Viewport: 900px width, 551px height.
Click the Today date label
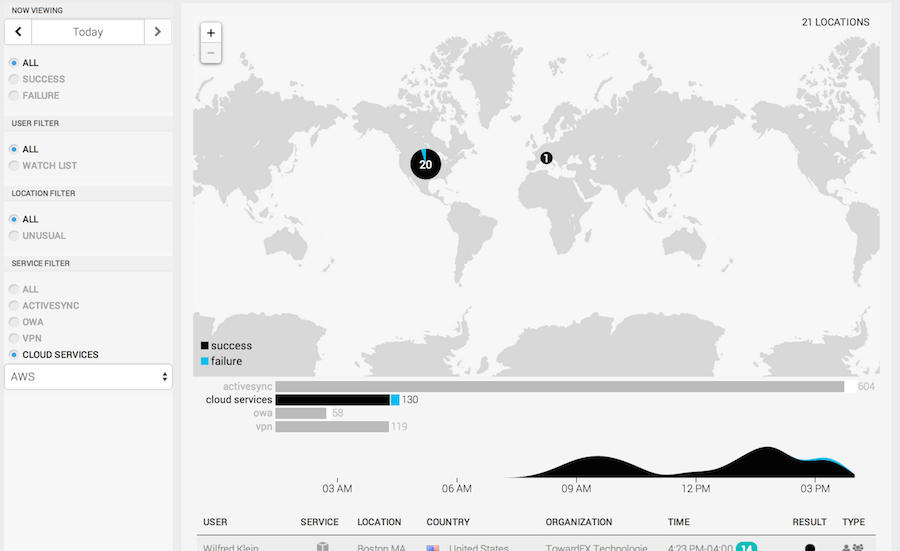point(88,32)
